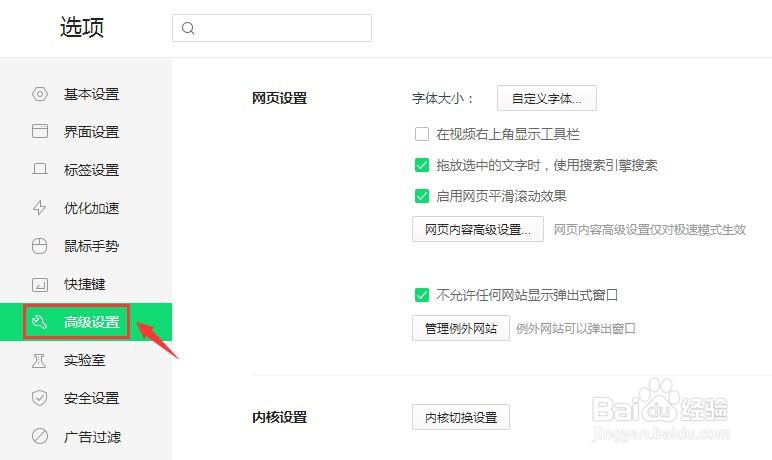Click the 快捷键 keyboard icon
The height and width of the screenshot is (460, 772).
tap(40, 284)
